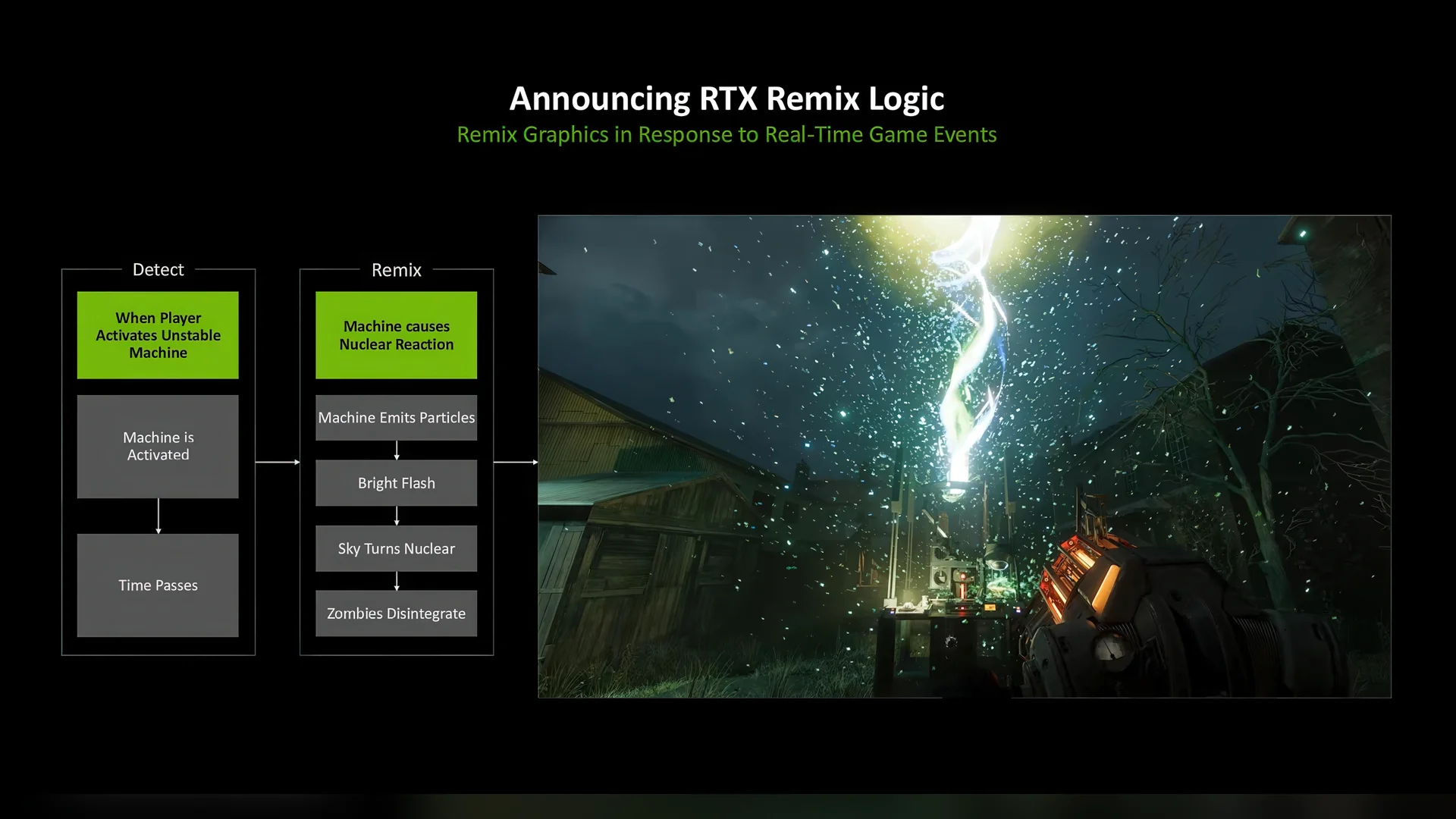The width and height of the screenshot is (1456, 819).
Task: Click the 'Machine causes Nuclear Reaction' green box
Action: [396, 335]
